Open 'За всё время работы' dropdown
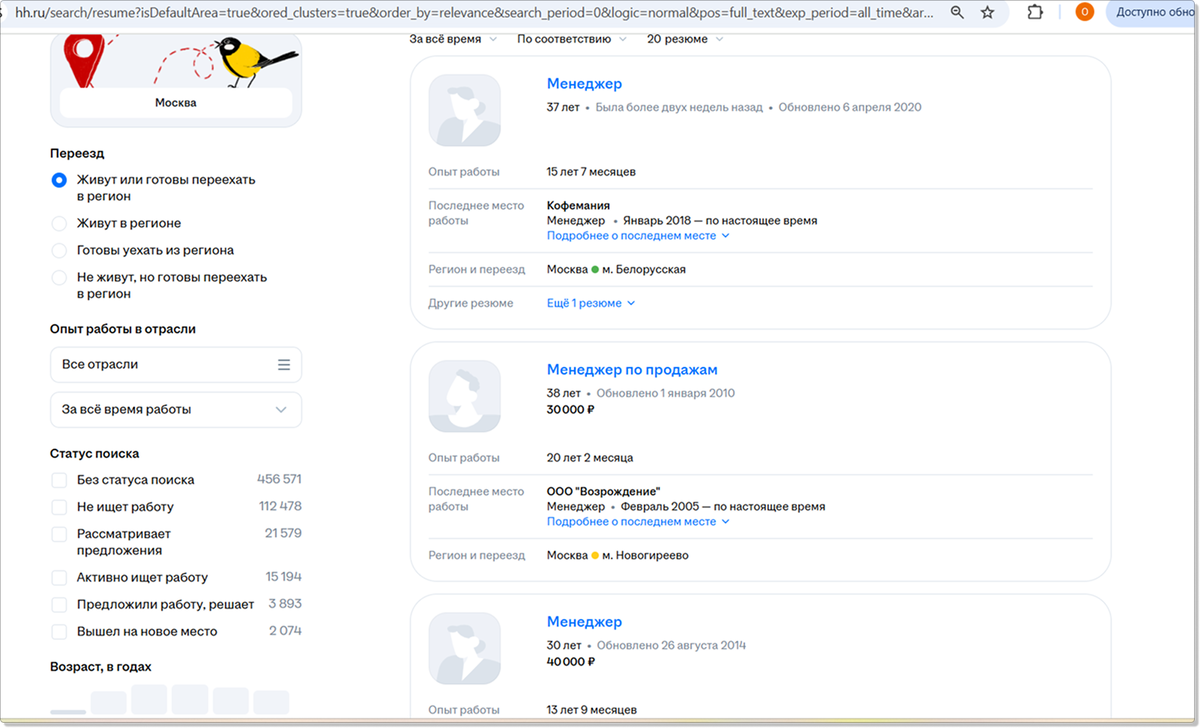Screen dimensions: 1200x728 click(x=176, y=409)
